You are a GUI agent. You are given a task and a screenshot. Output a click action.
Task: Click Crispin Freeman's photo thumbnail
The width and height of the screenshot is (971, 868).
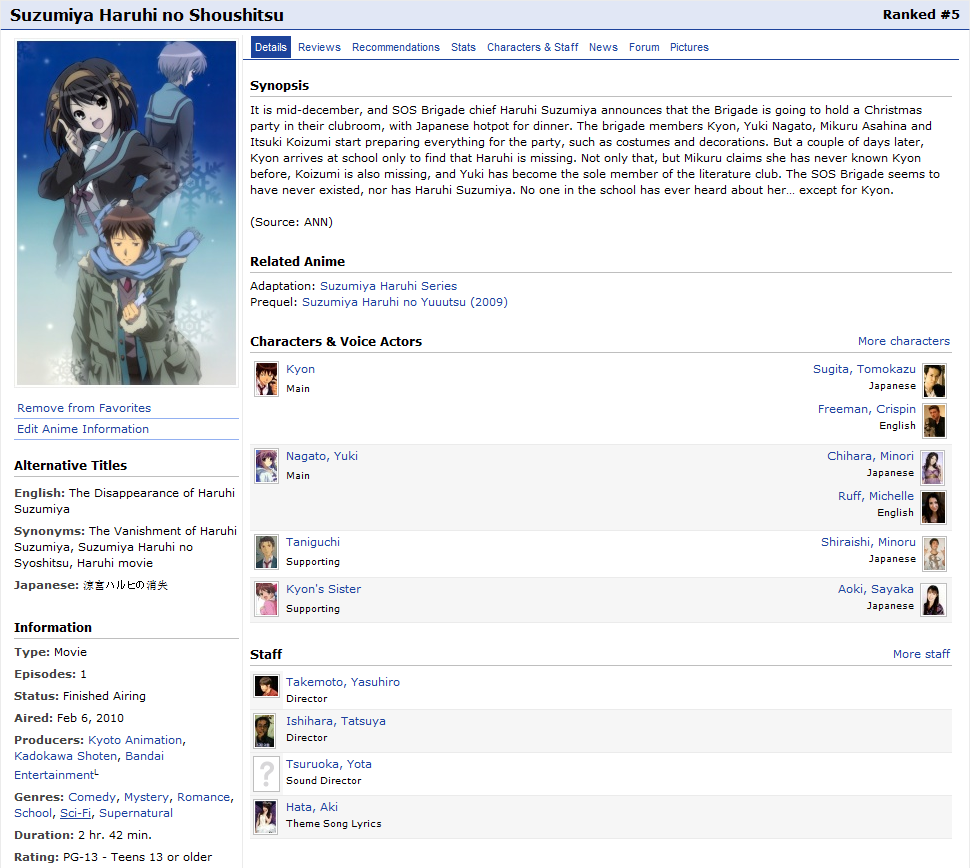click(x=934, y=420)
